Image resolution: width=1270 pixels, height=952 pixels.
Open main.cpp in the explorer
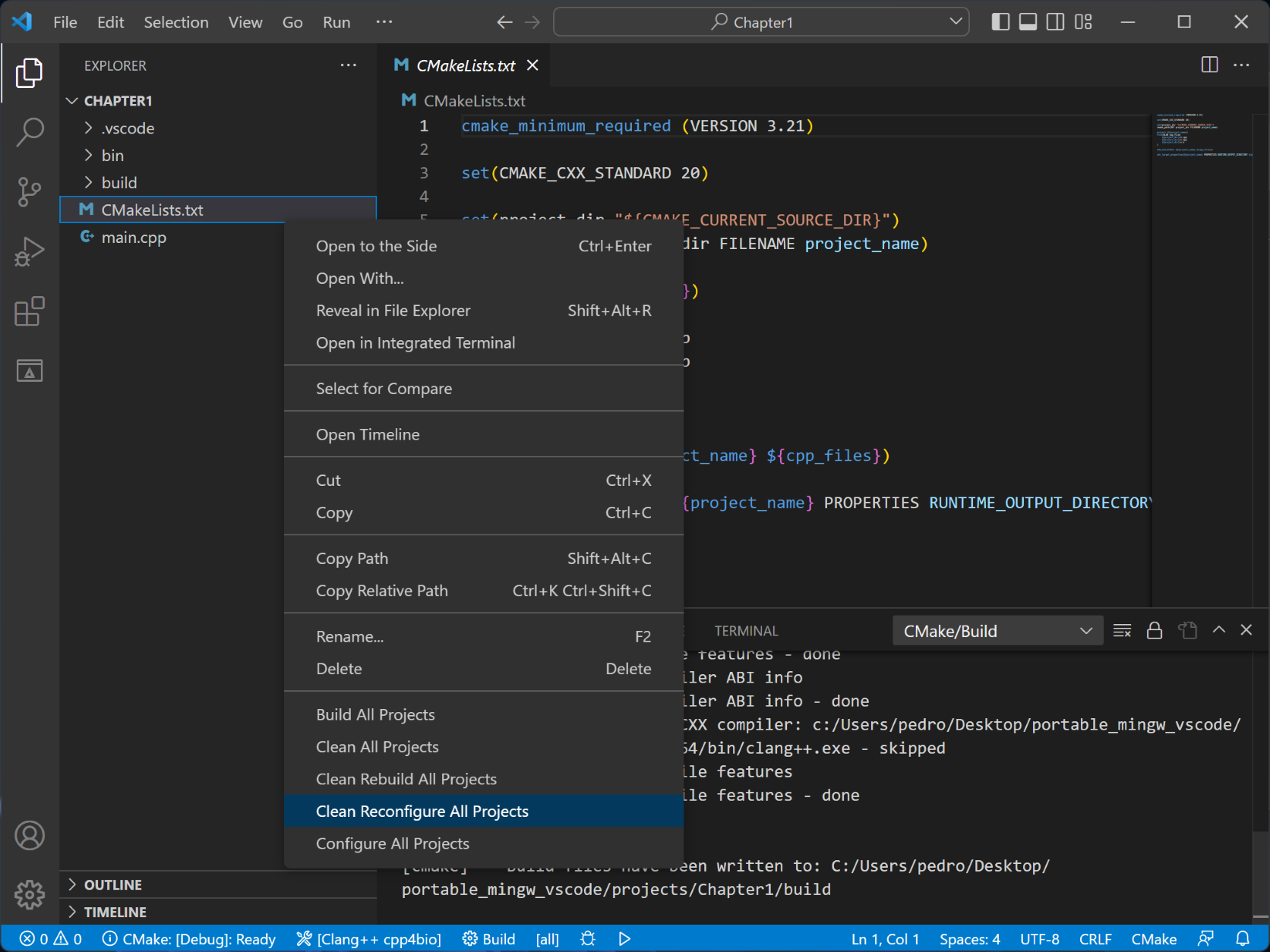point(134,238)
